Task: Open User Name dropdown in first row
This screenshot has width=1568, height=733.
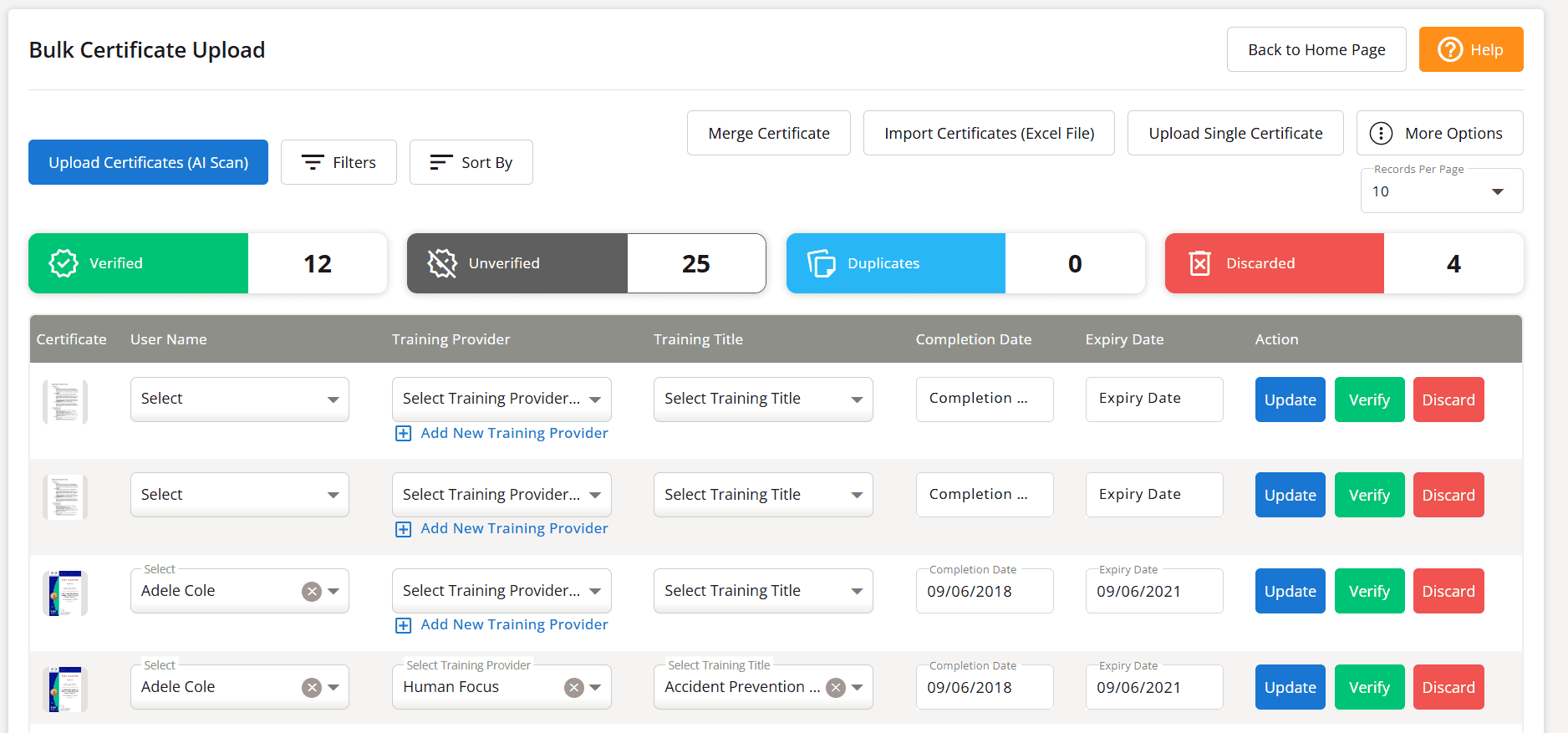Action: 239,399
